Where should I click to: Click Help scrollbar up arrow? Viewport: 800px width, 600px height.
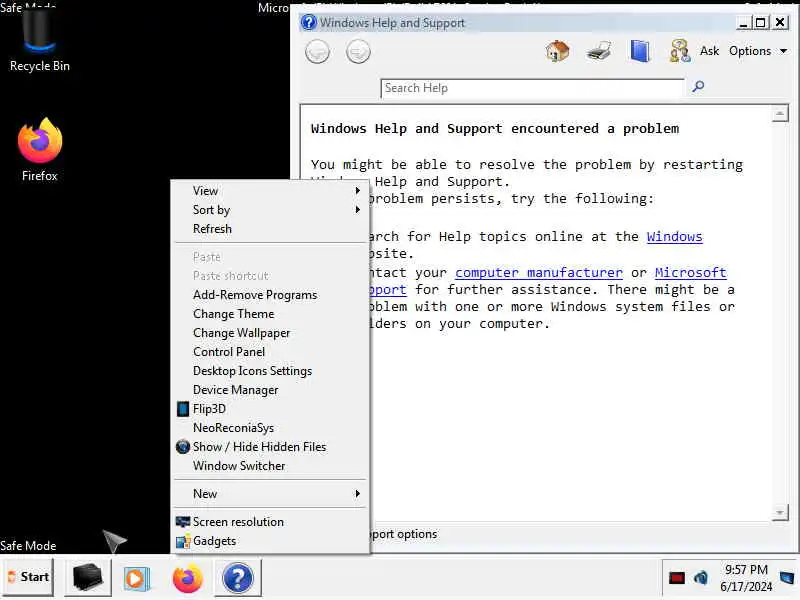tap(780, 114)
